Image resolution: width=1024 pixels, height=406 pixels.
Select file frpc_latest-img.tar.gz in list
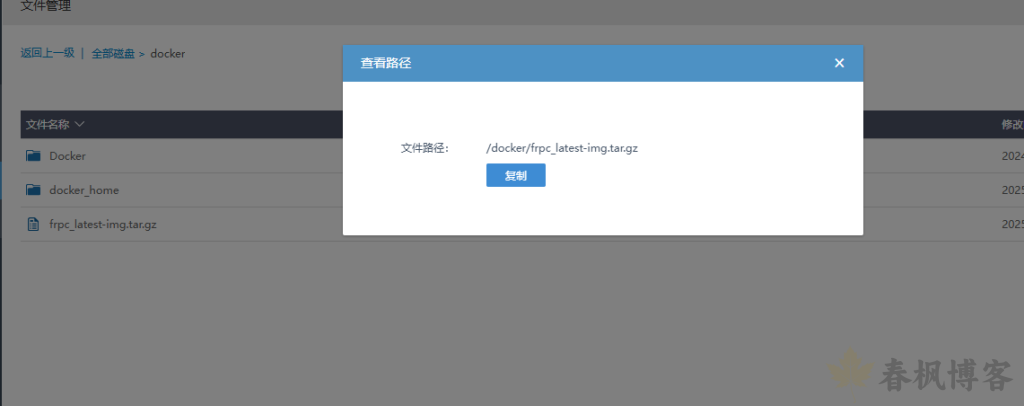[x=103, y=225]
